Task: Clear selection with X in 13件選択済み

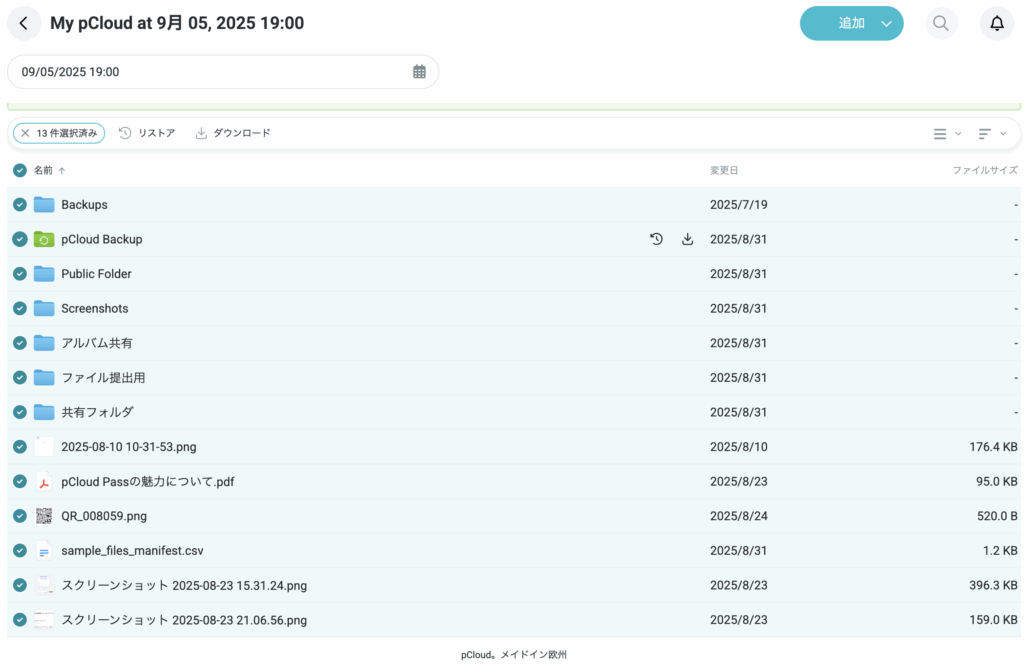Action: click(25, 133)
